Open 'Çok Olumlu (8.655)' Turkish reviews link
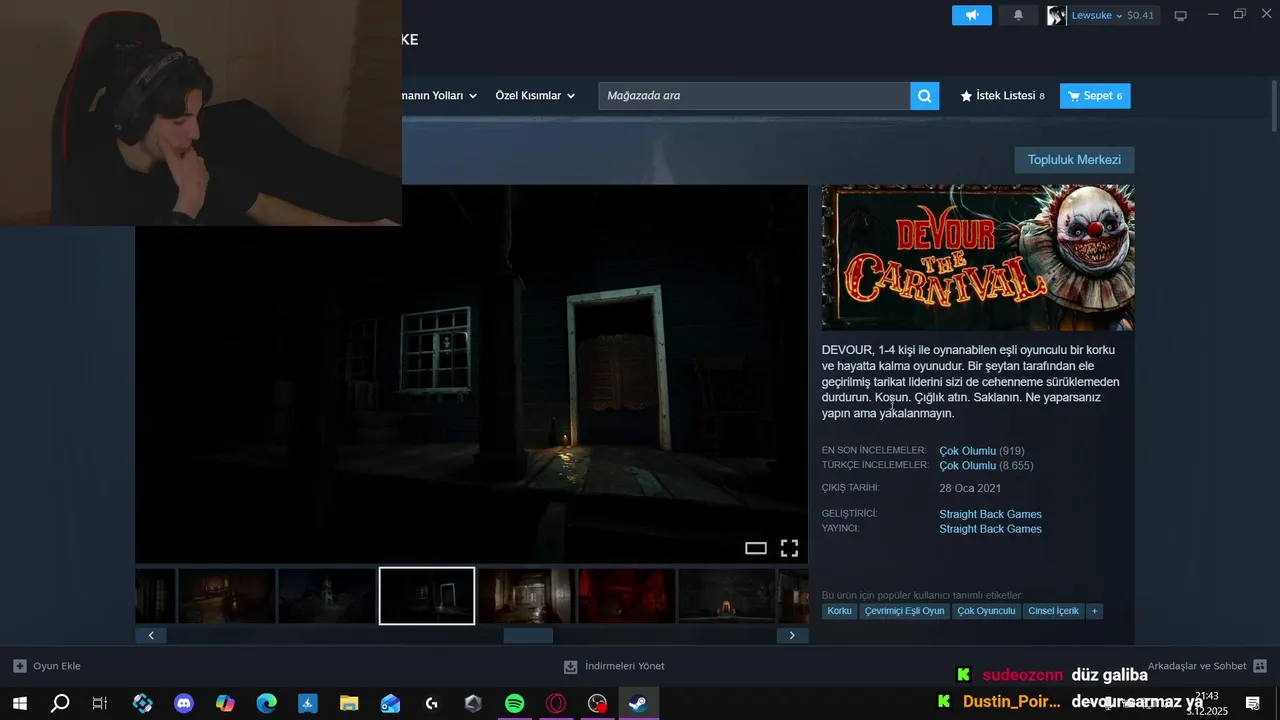 coord(986,466)
